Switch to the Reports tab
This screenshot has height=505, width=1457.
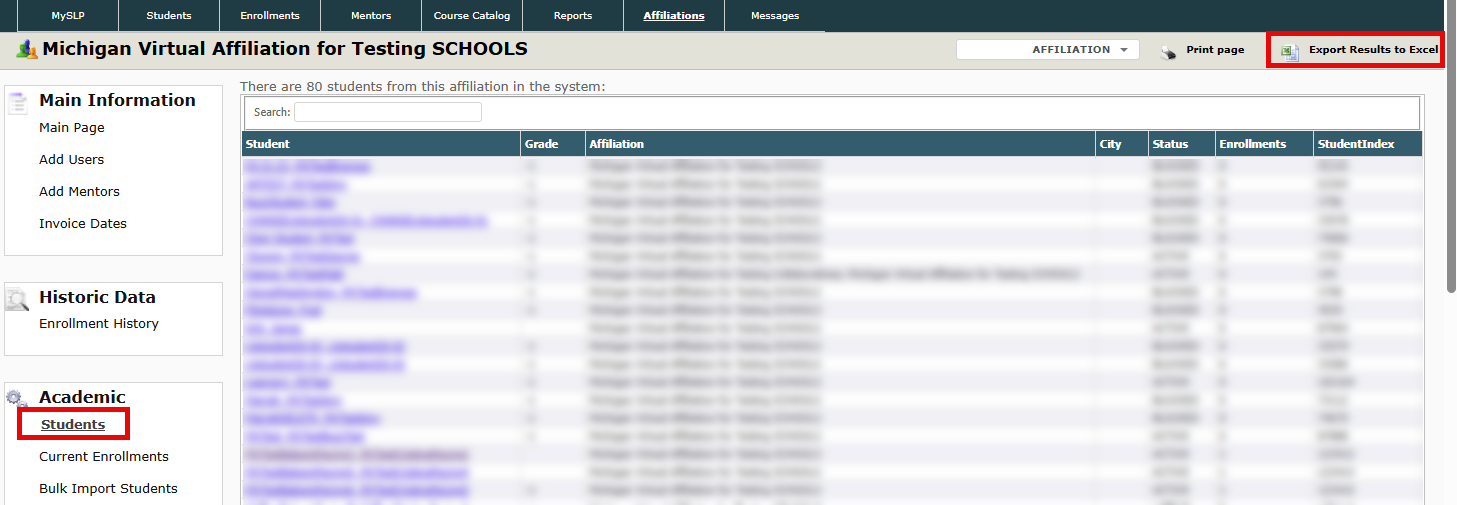pos(573,15)
